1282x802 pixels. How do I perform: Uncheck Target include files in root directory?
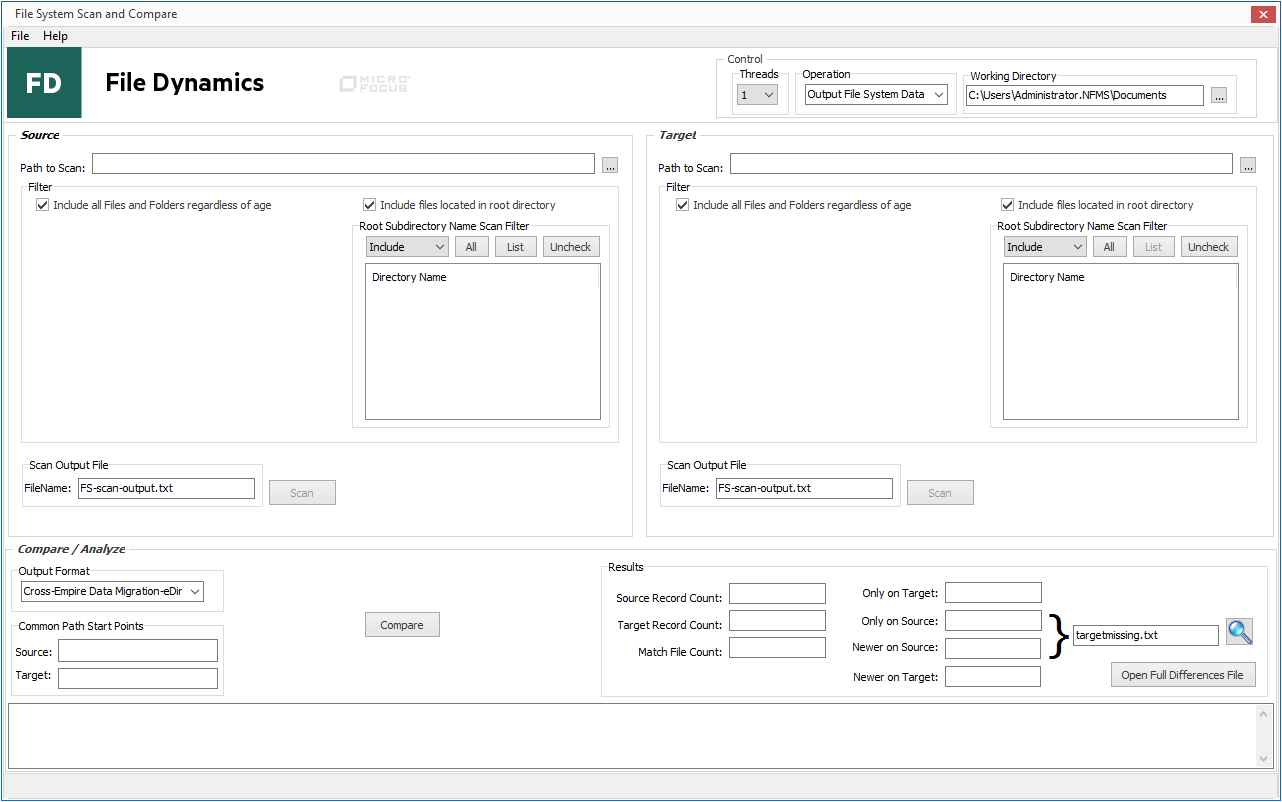1008,205
